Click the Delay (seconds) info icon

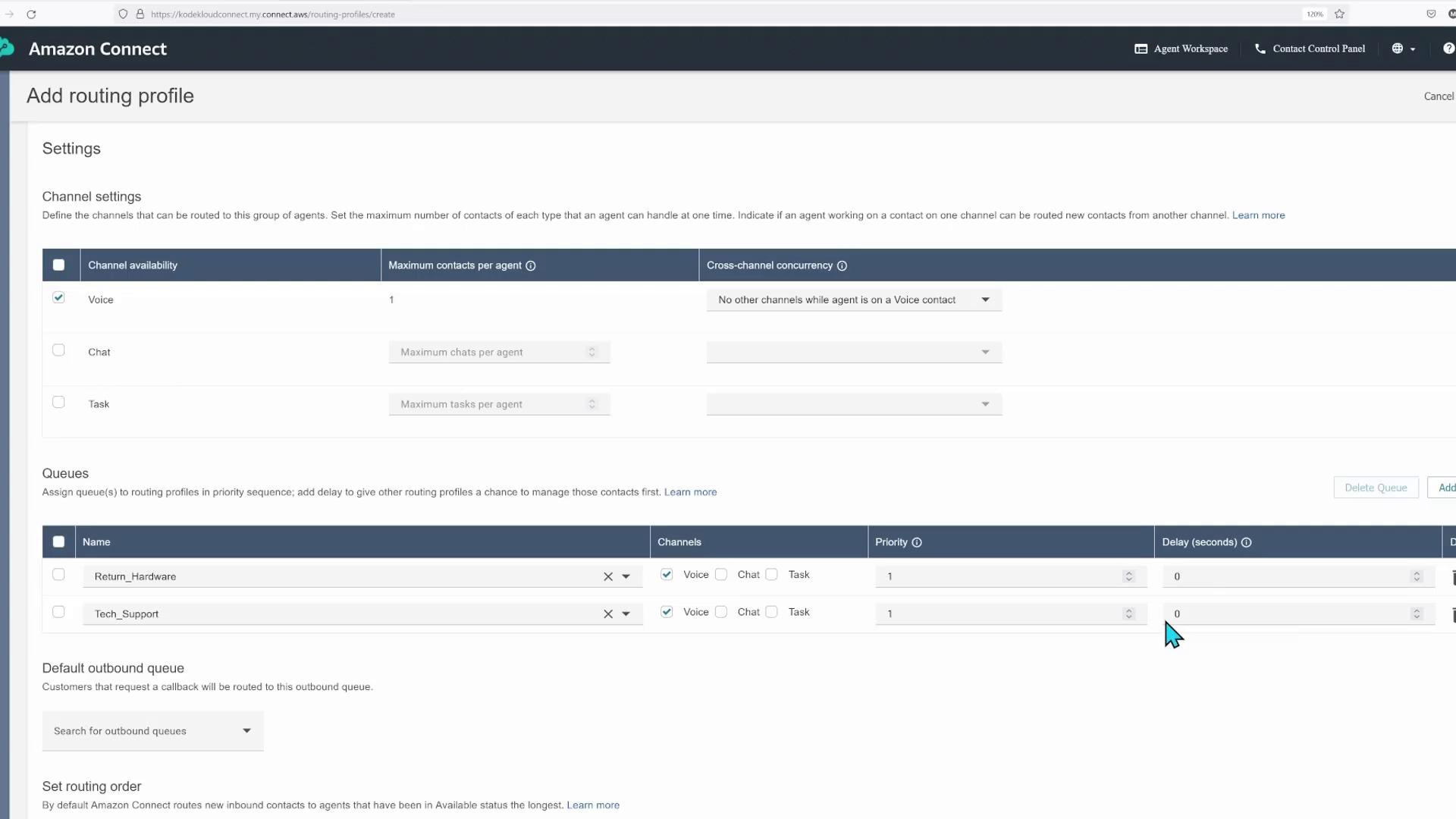click(x=1246, y=542)
